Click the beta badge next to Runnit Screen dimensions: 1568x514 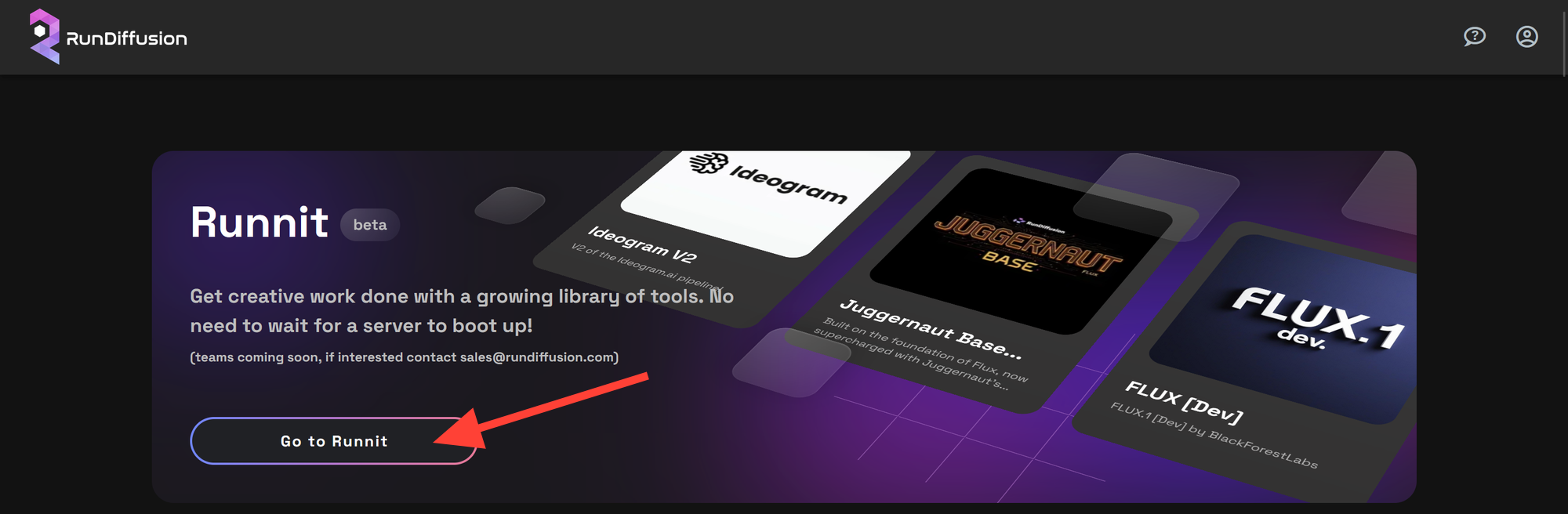coord(370,225)
